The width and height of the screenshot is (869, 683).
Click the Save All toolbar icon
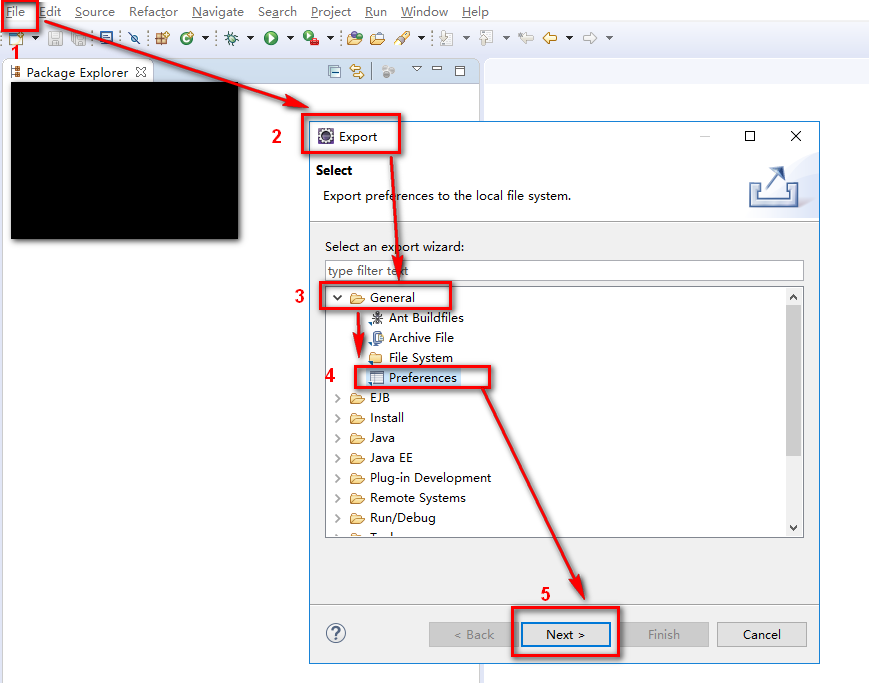[x=79, y=38]
